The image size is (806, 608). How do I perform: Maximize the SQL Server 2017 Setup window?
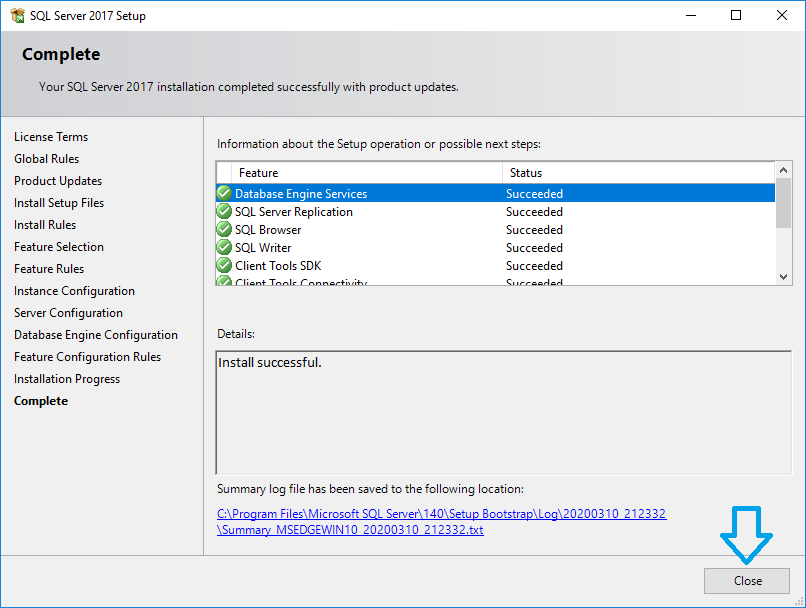[736, 16]
